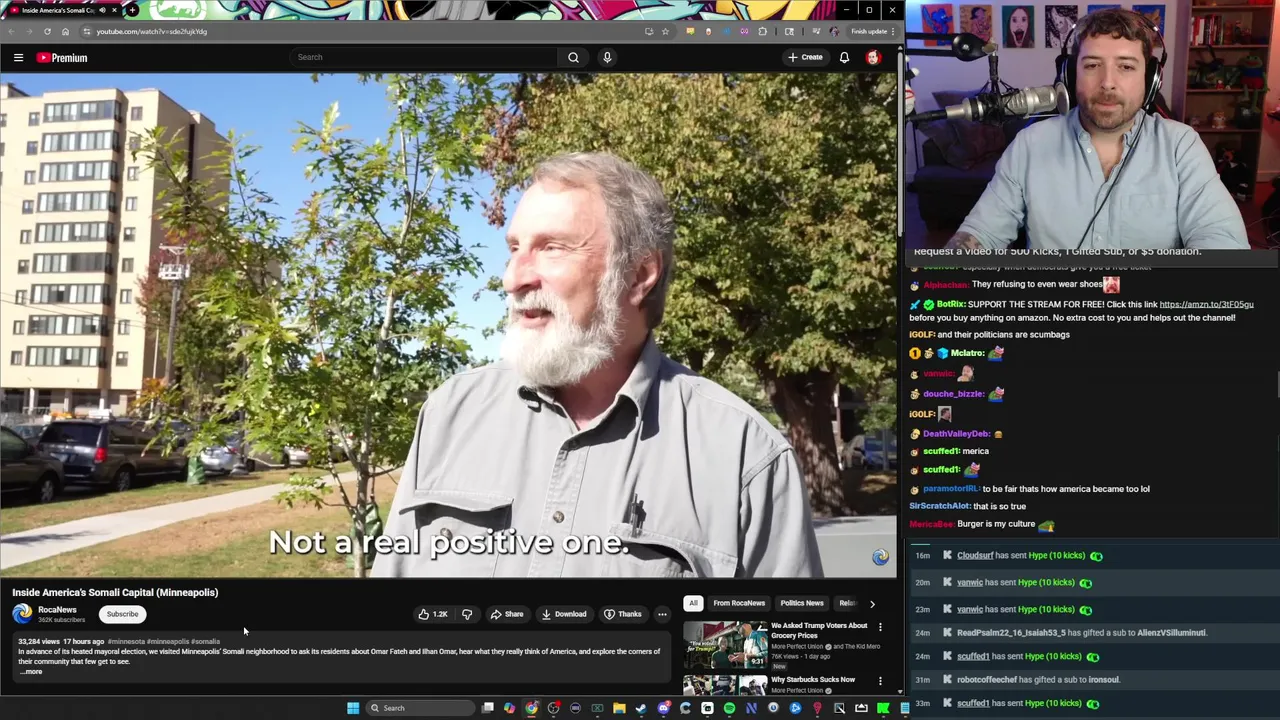The image size is (1280, 720).
Task: Expand description with ...more
Action: 31,672
